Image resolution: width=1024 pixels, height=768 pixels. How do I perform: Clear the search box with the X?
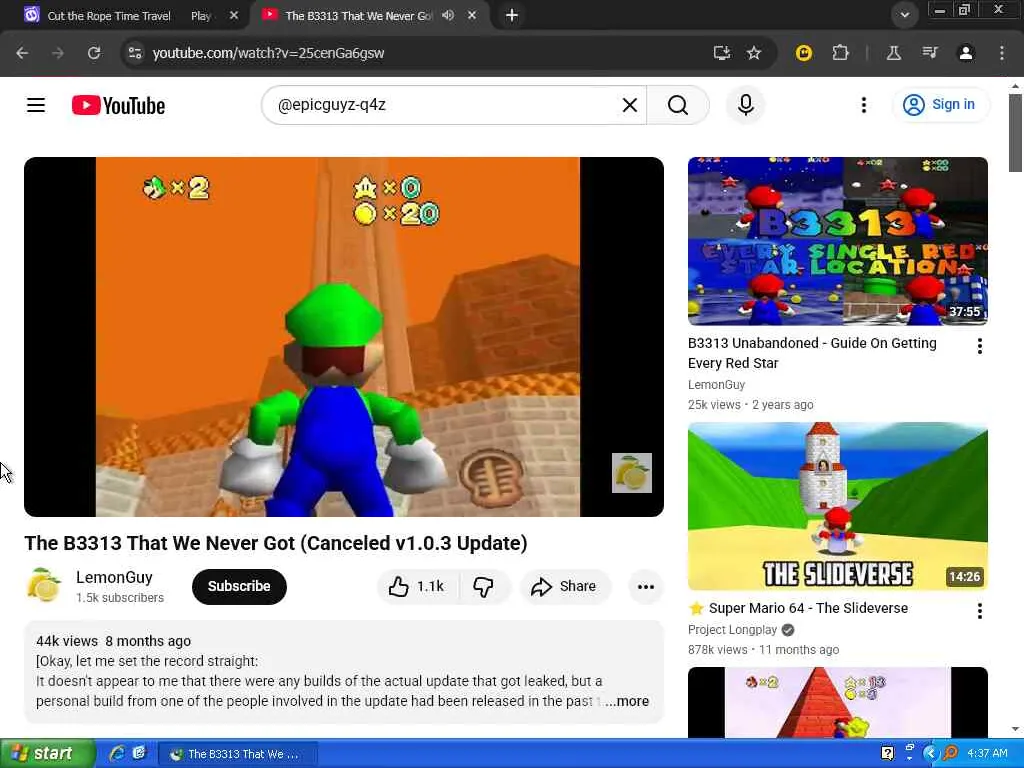pos(630,105)
